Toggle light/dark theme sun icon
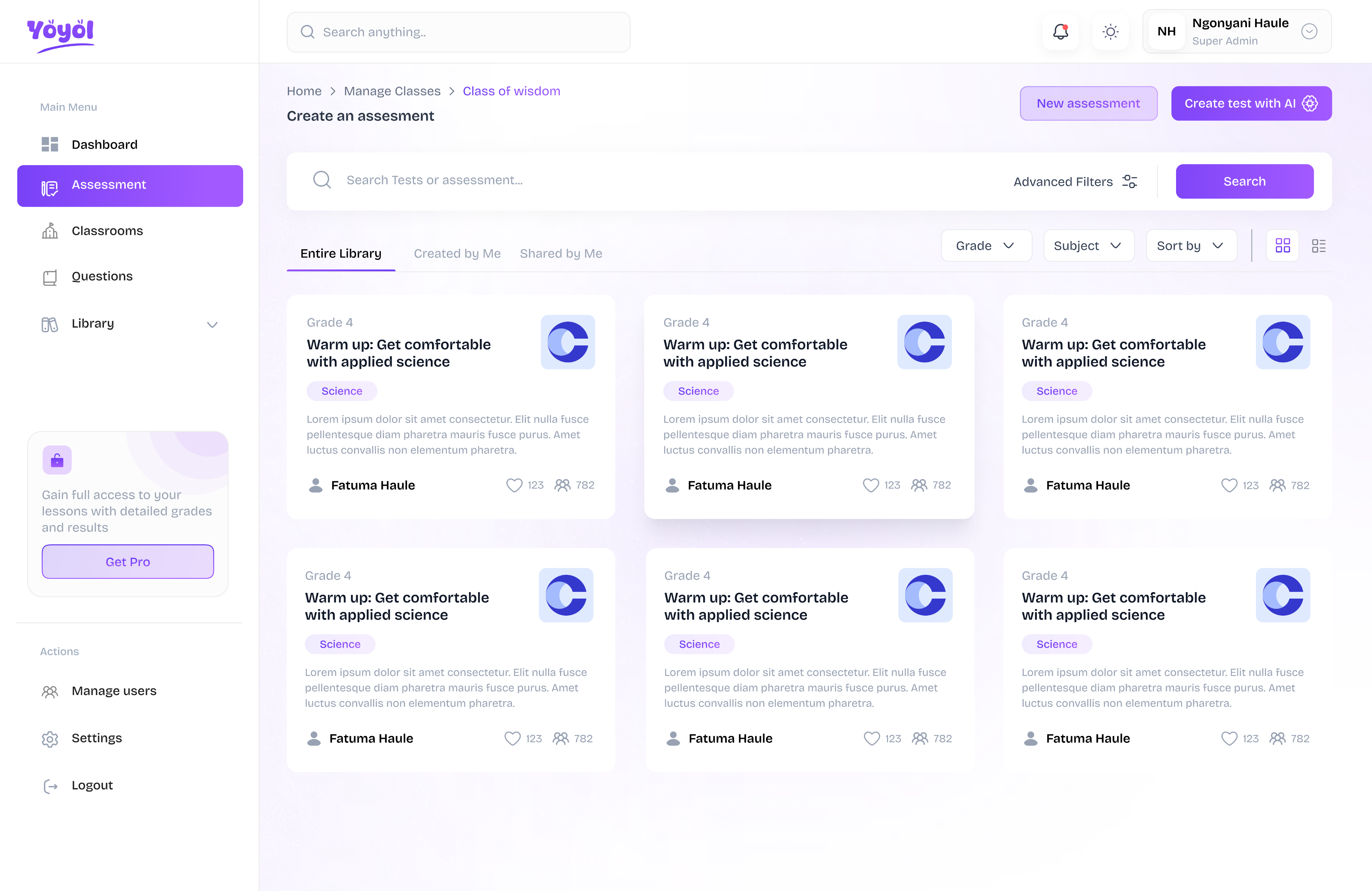The height and width of the screenshot is (891, 1372). click(x=1110, y=32)
